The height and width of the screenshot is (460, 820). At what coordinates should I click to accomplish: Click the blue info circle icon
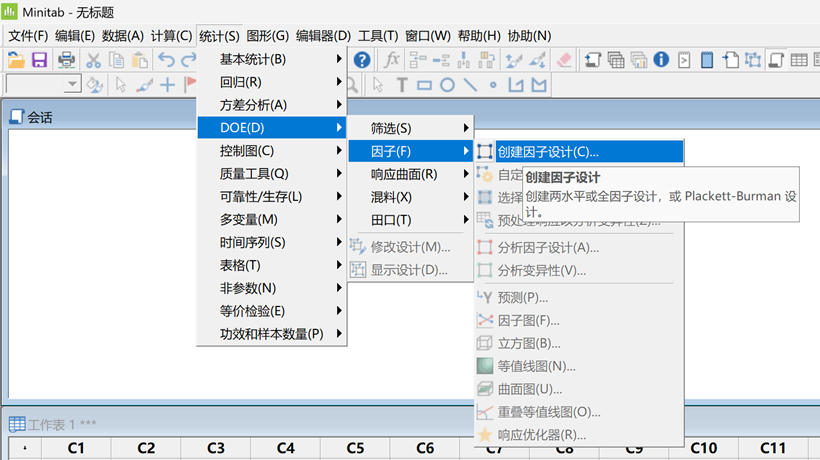(661, 60)
